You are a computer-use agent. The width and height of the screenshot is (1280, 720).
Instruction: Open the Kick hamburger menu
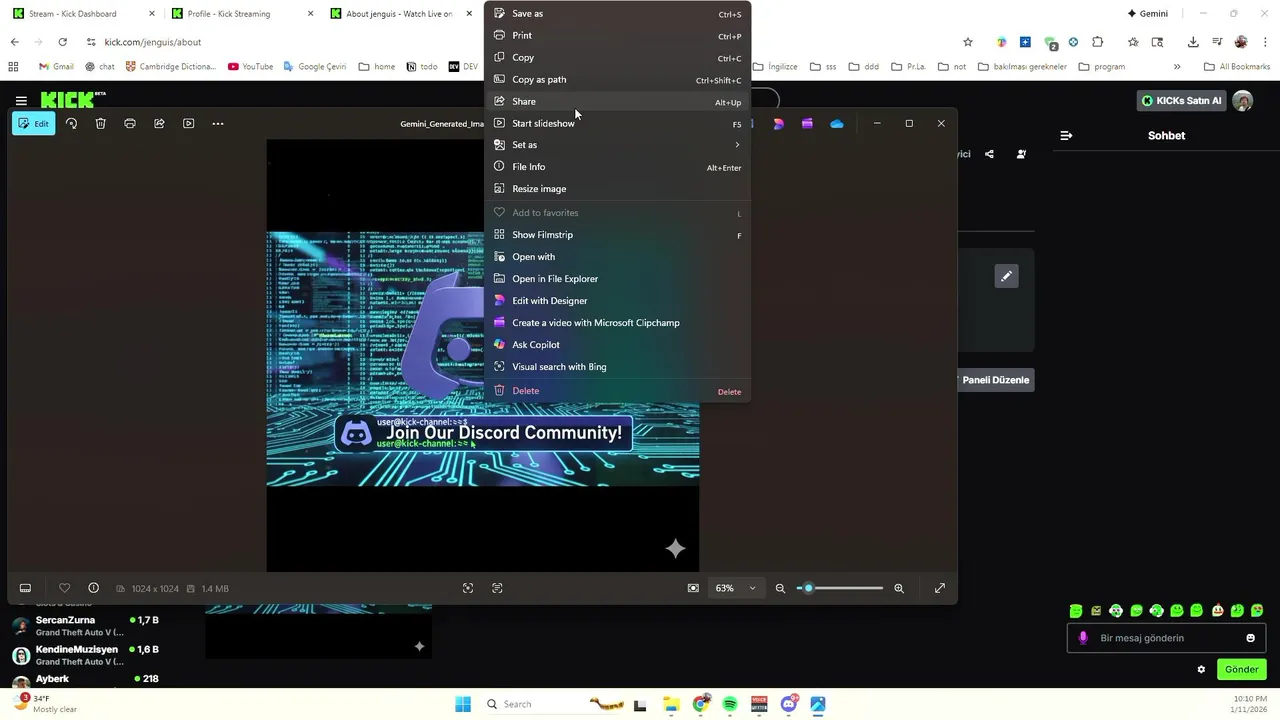21,101
